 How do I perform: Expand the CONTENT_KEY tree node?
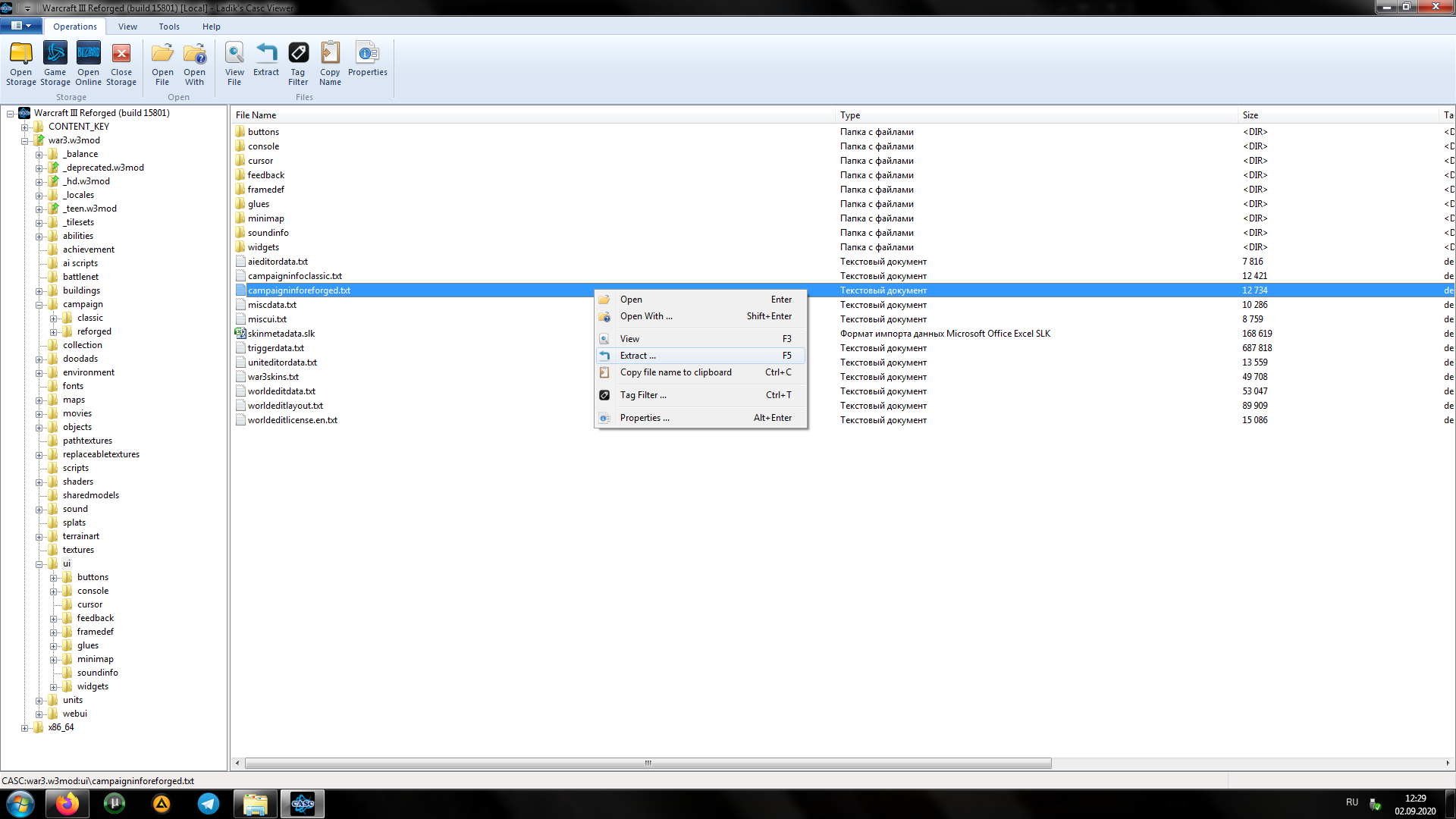coord(25,127)
